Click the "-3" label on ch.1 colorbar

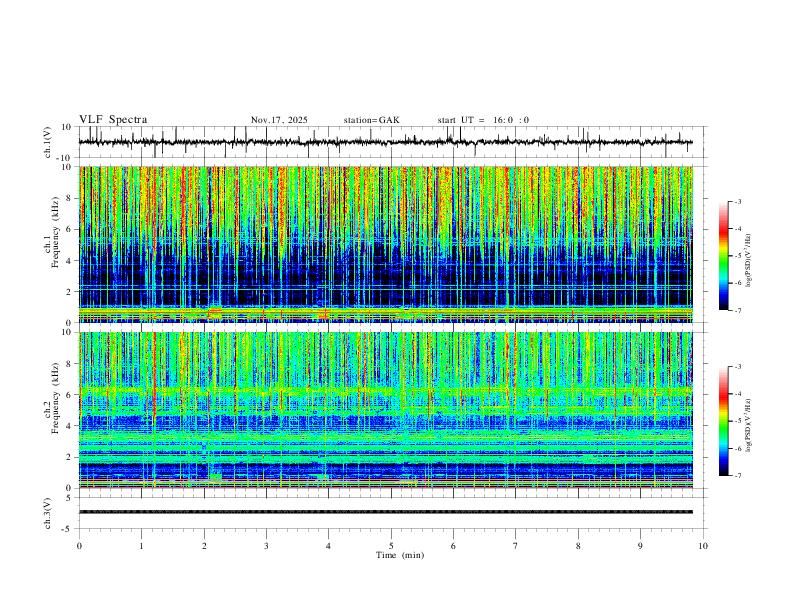click(737, 201)
